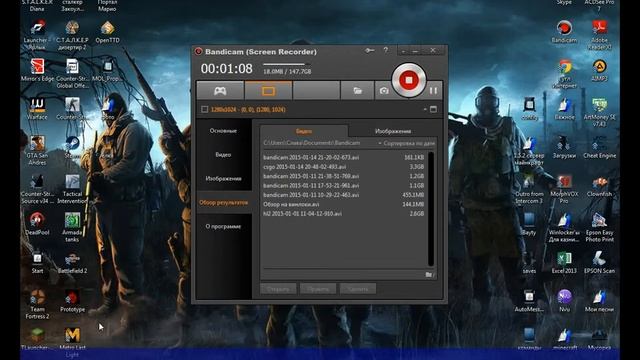This screenshot has height=360, width=640.
Task: Open Bandicam help question mark
Action: [x=386, y=50]
